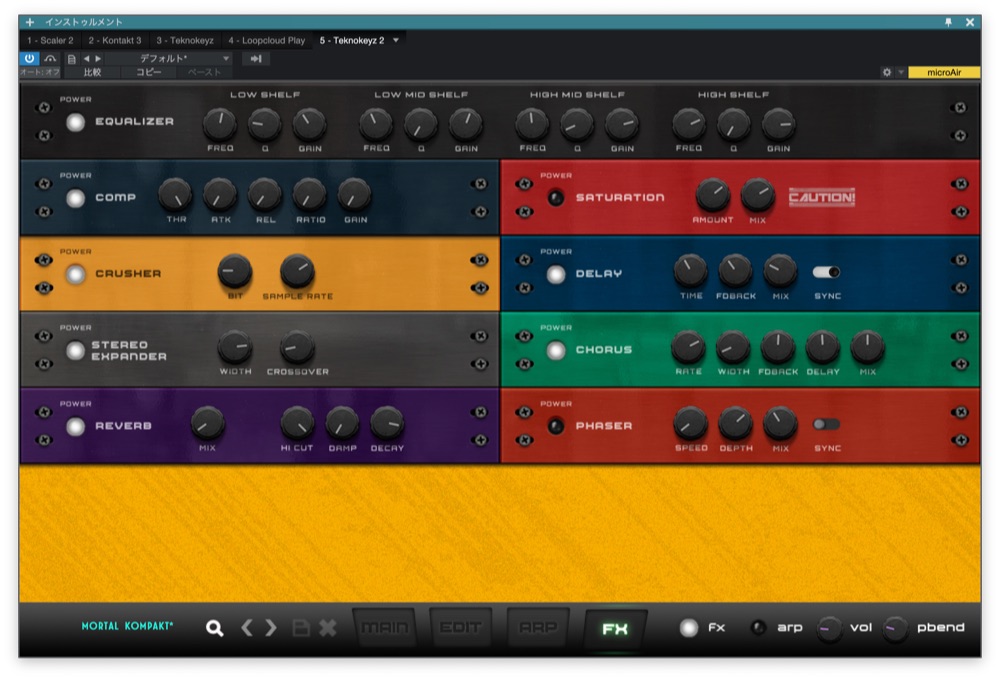
Task: Click the microAir yellow label
Action: pyautogui.click(x=943, y=72)
